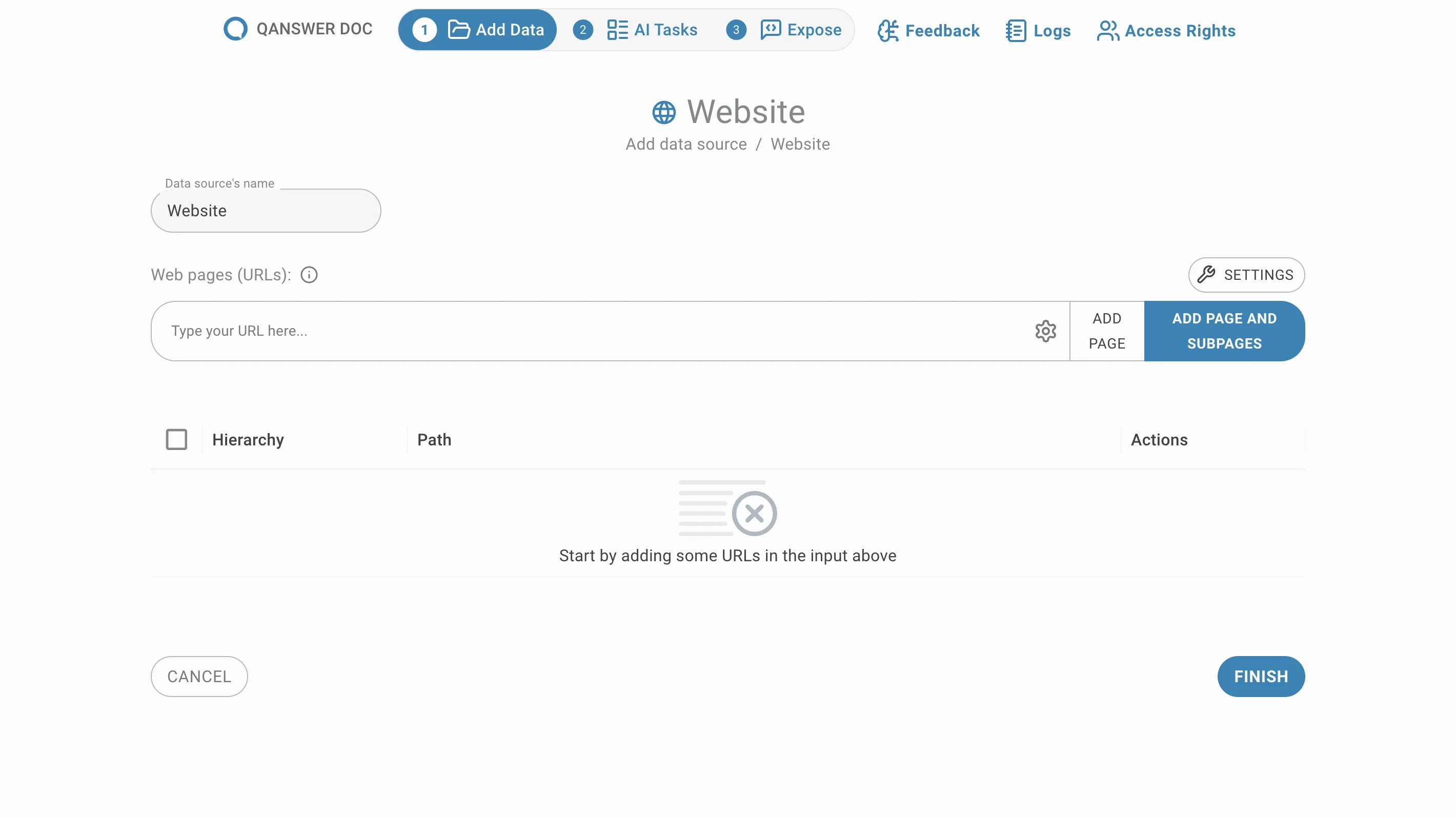
Task: Click the Path column header
Action: (434, 440)
